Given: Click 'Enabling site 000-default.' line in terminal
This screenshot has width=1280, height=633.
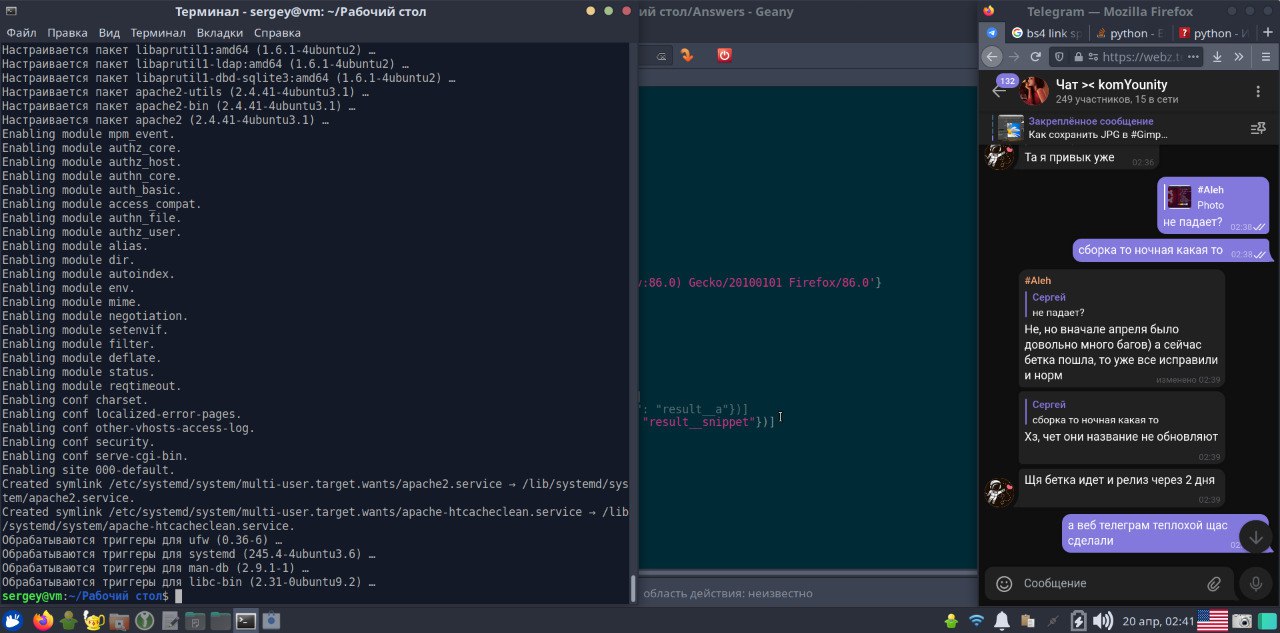Looking at the screenshot, I should tap(88, 470).
